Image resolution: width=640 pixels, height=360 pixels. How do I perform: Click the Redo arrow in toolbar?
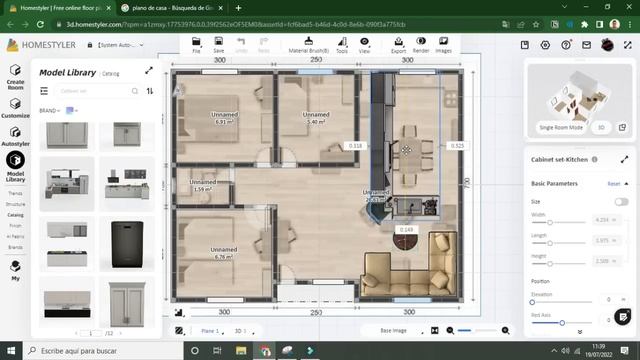click(264, 45)
